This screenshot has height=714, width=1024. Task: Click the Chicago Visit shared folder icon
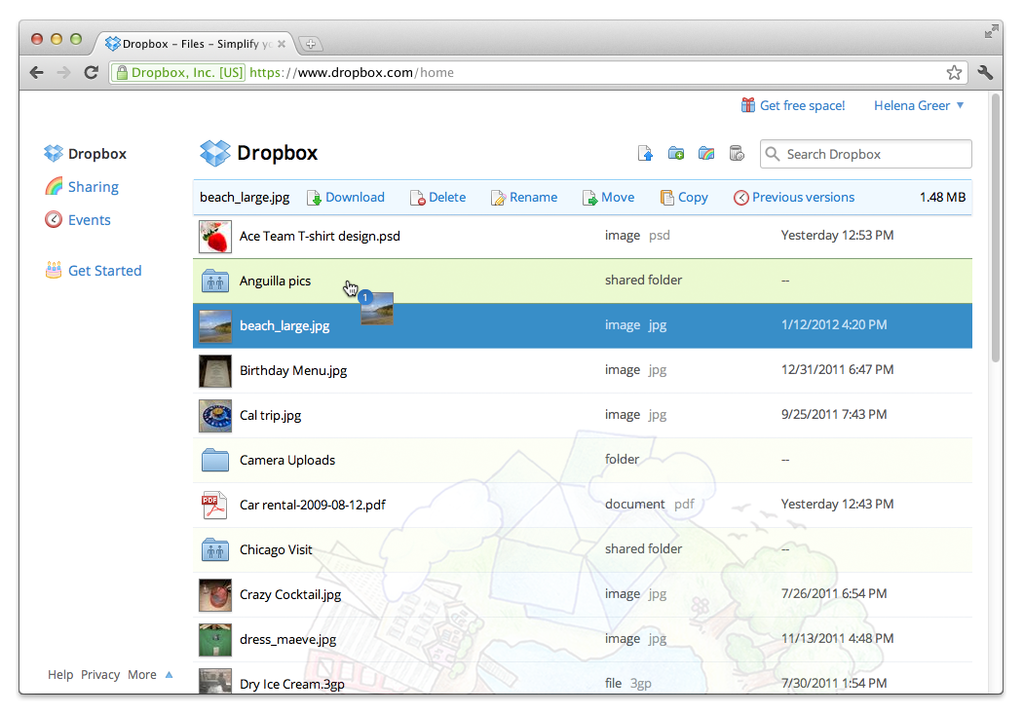pos(215,550)
